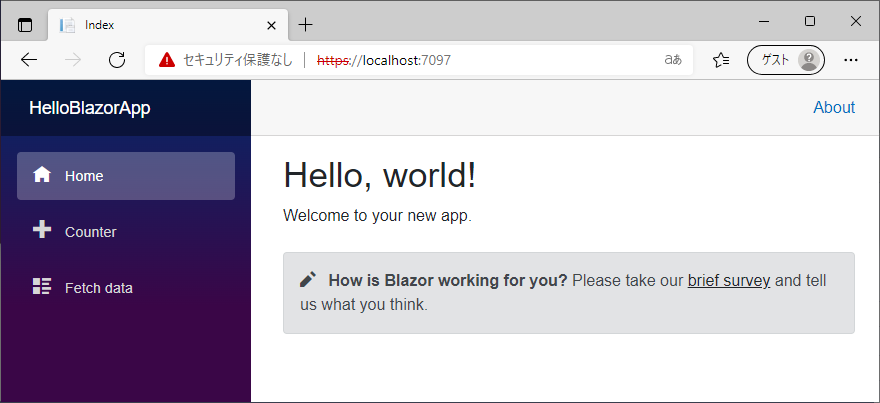Open the brief survey link
This screenshot has width=880, height=403.
point(728,280)
